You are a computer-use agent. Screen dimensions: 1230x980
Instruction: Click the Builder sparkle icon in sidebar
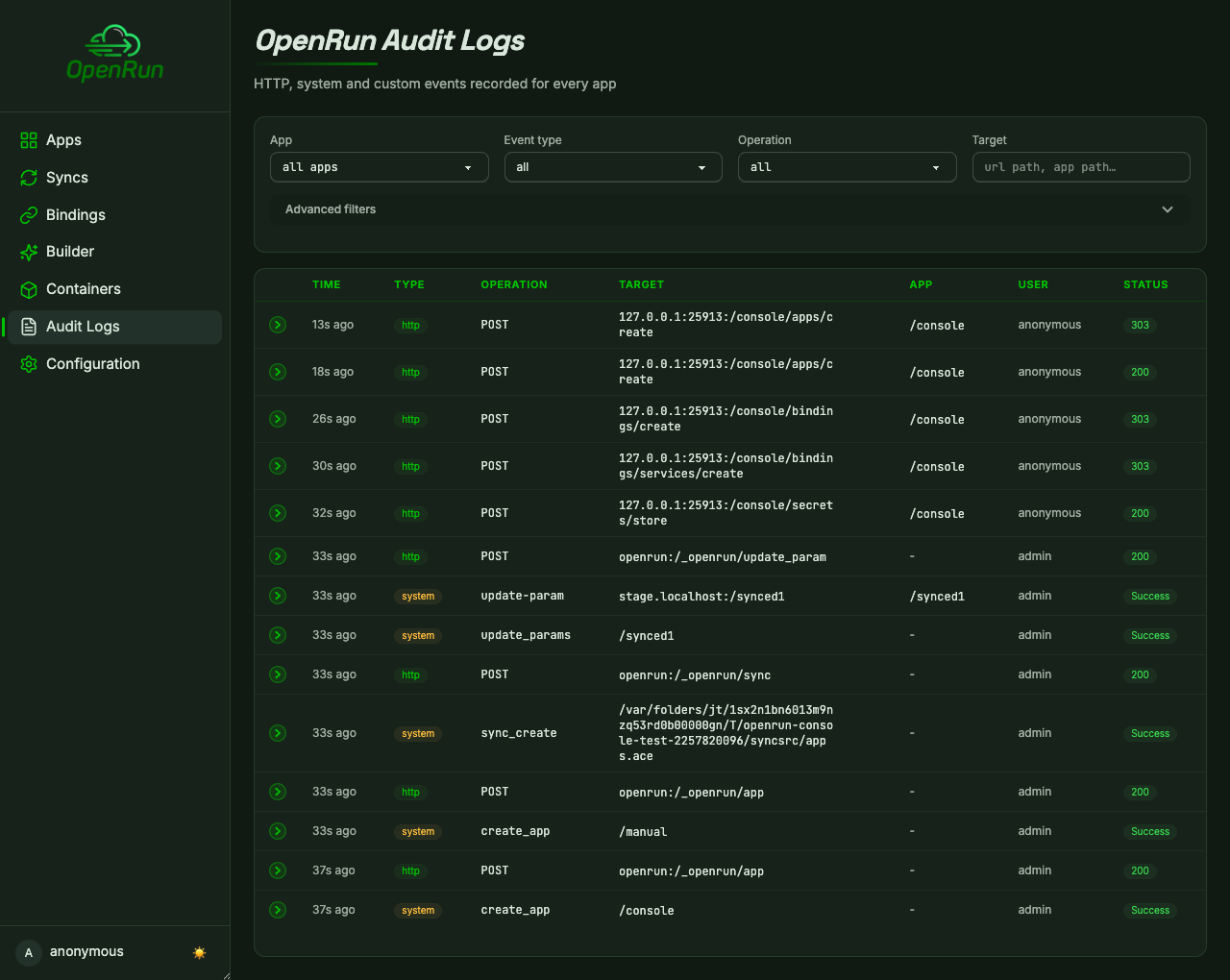[29, 252]
